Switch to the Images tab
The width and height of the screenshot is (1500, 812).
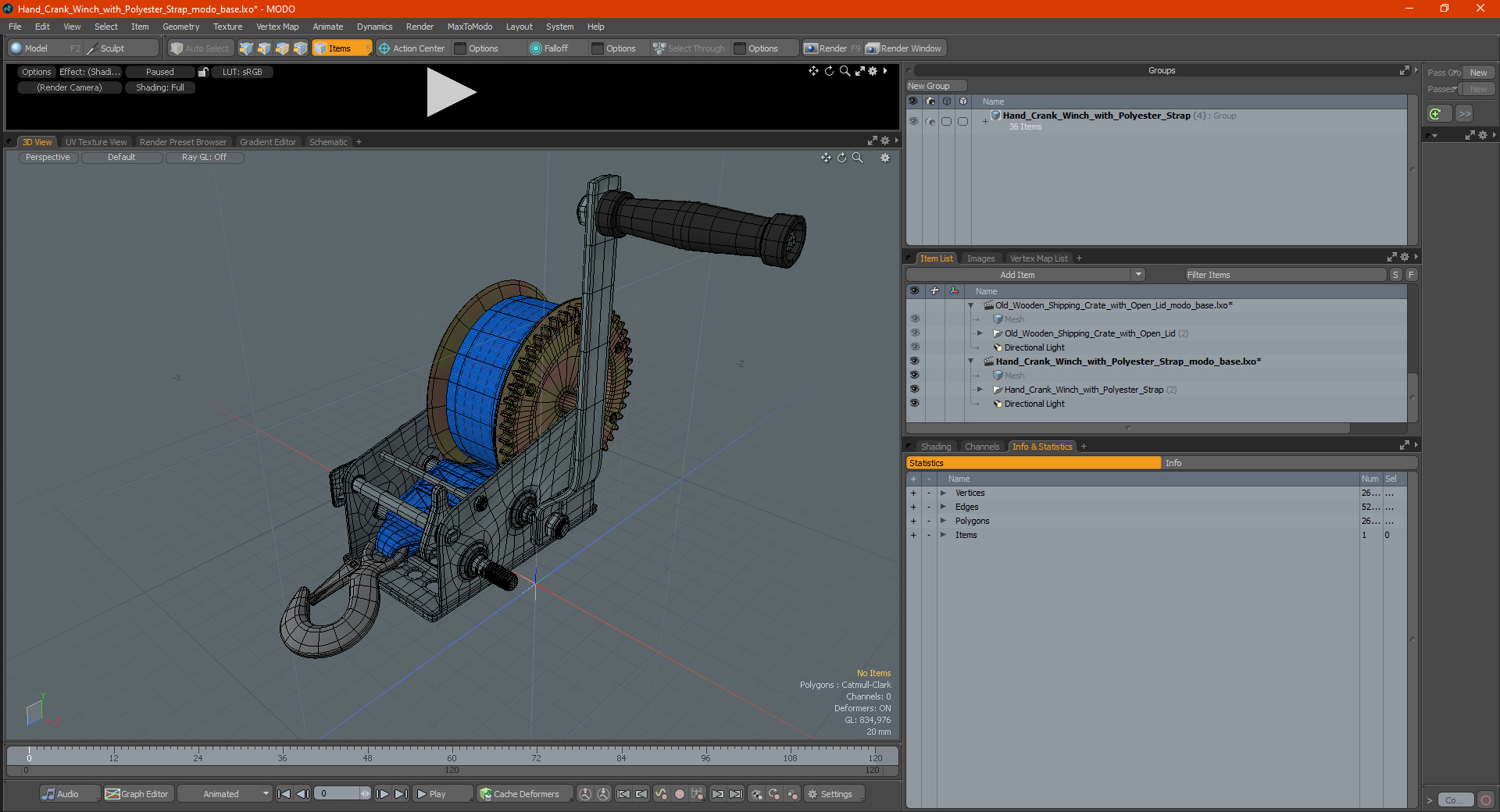click(x=980, y=258)
